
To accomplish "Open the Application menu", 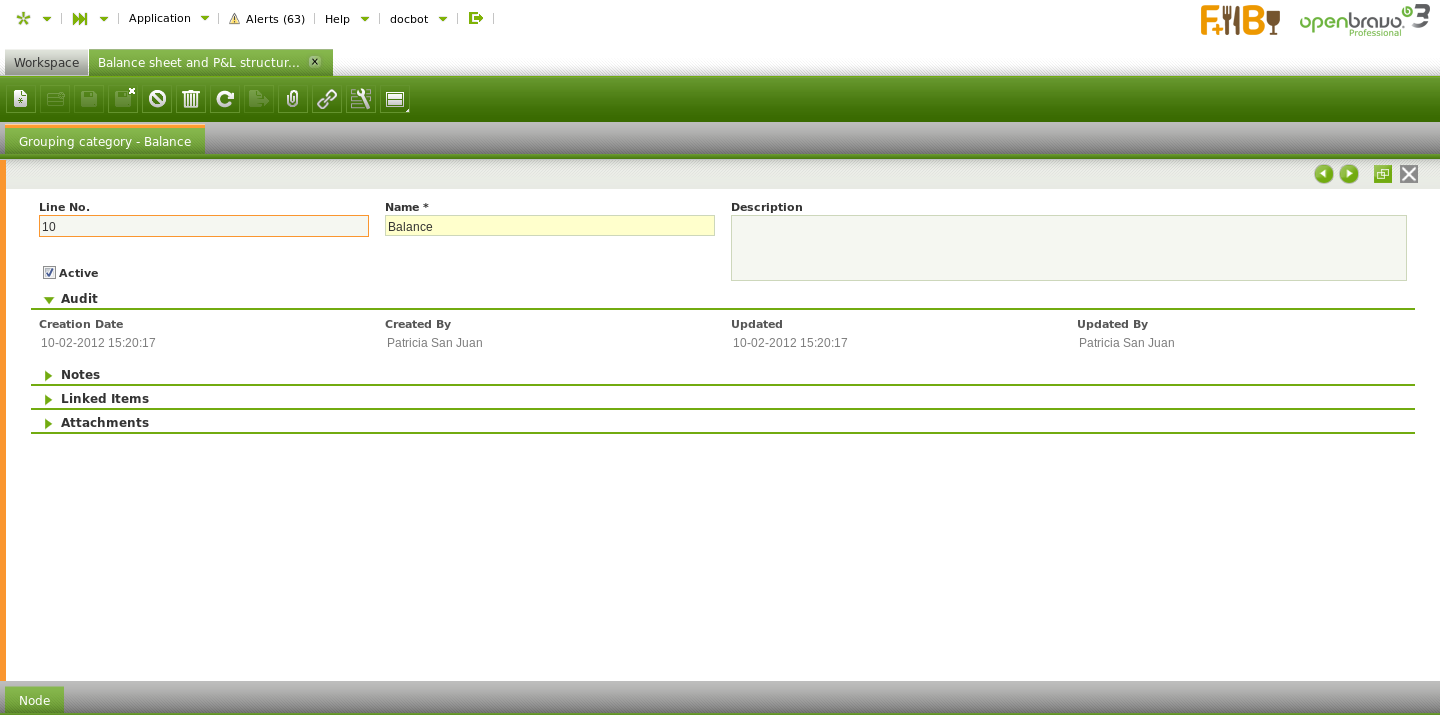I will pos(168,18).
